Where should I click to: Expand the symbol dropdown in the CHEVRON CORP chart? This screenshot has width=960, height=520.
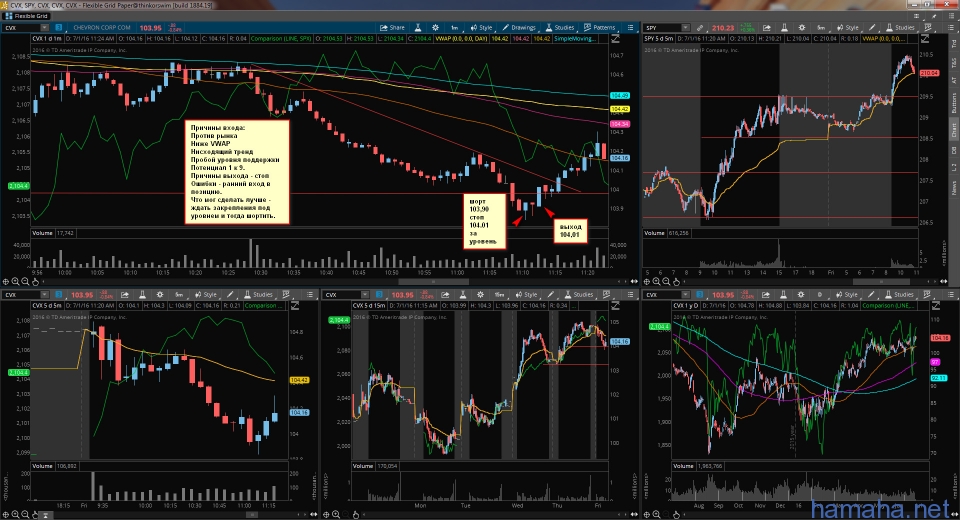[x=44, y=28]
